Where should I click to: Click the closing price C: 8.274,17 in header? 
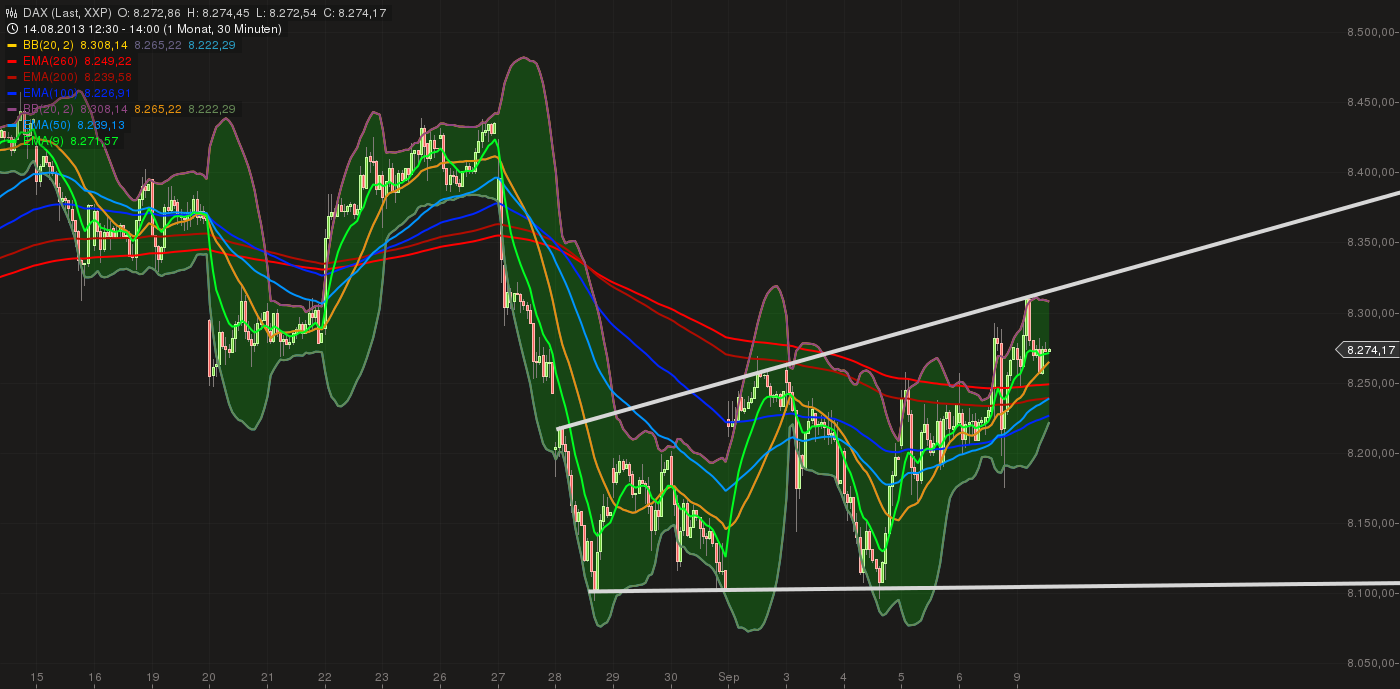(x=354, y=13)
